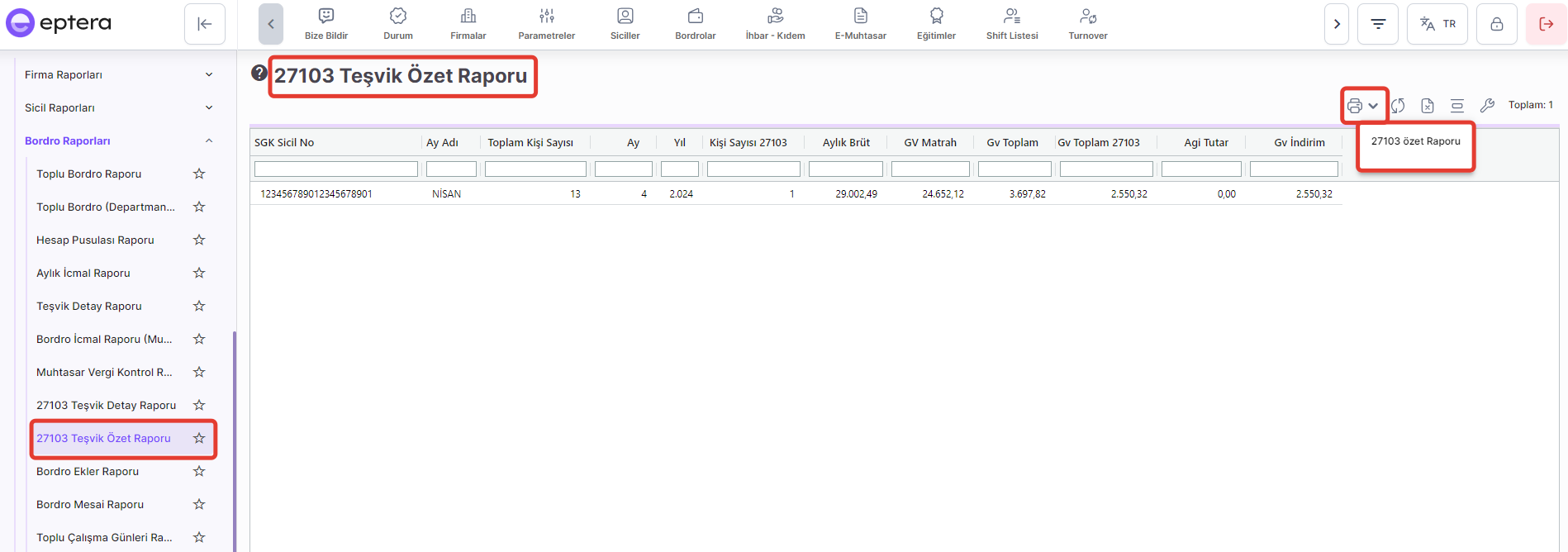This screenshot has width=1568, height=552.
Task: Select 27103 özet Raporu from print menu
Action: [x=1415, y=141]
